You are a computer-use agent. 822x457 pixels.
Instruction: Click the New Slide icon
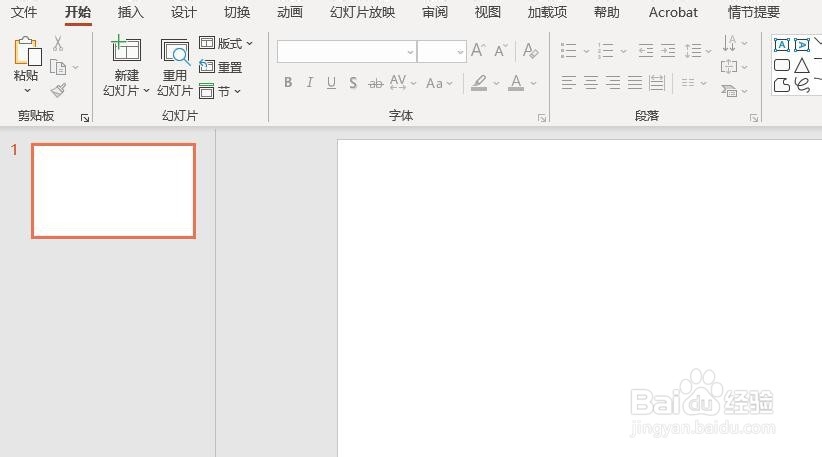coord(126,50)
